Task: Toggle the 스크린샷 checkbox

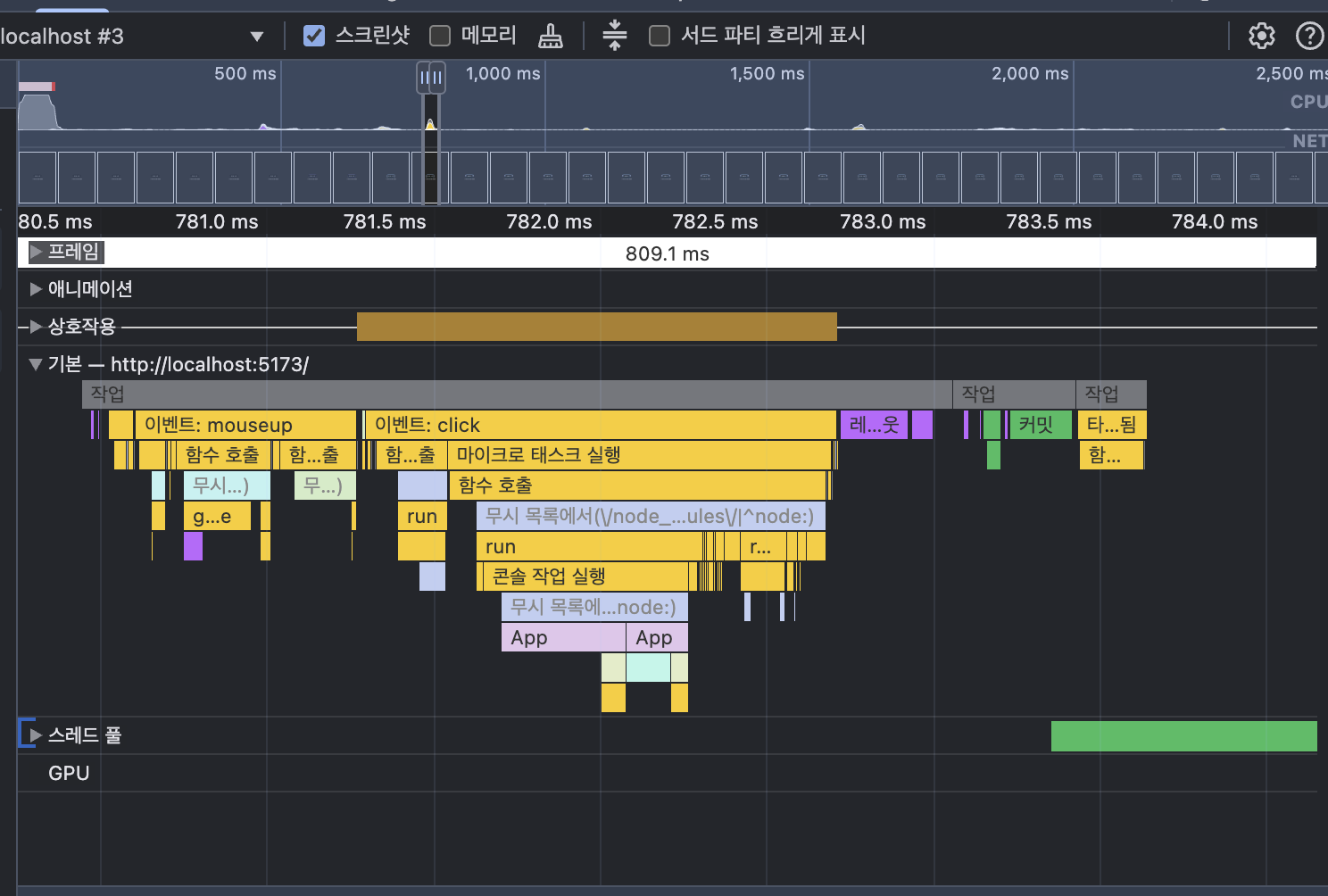Action: 314,36
